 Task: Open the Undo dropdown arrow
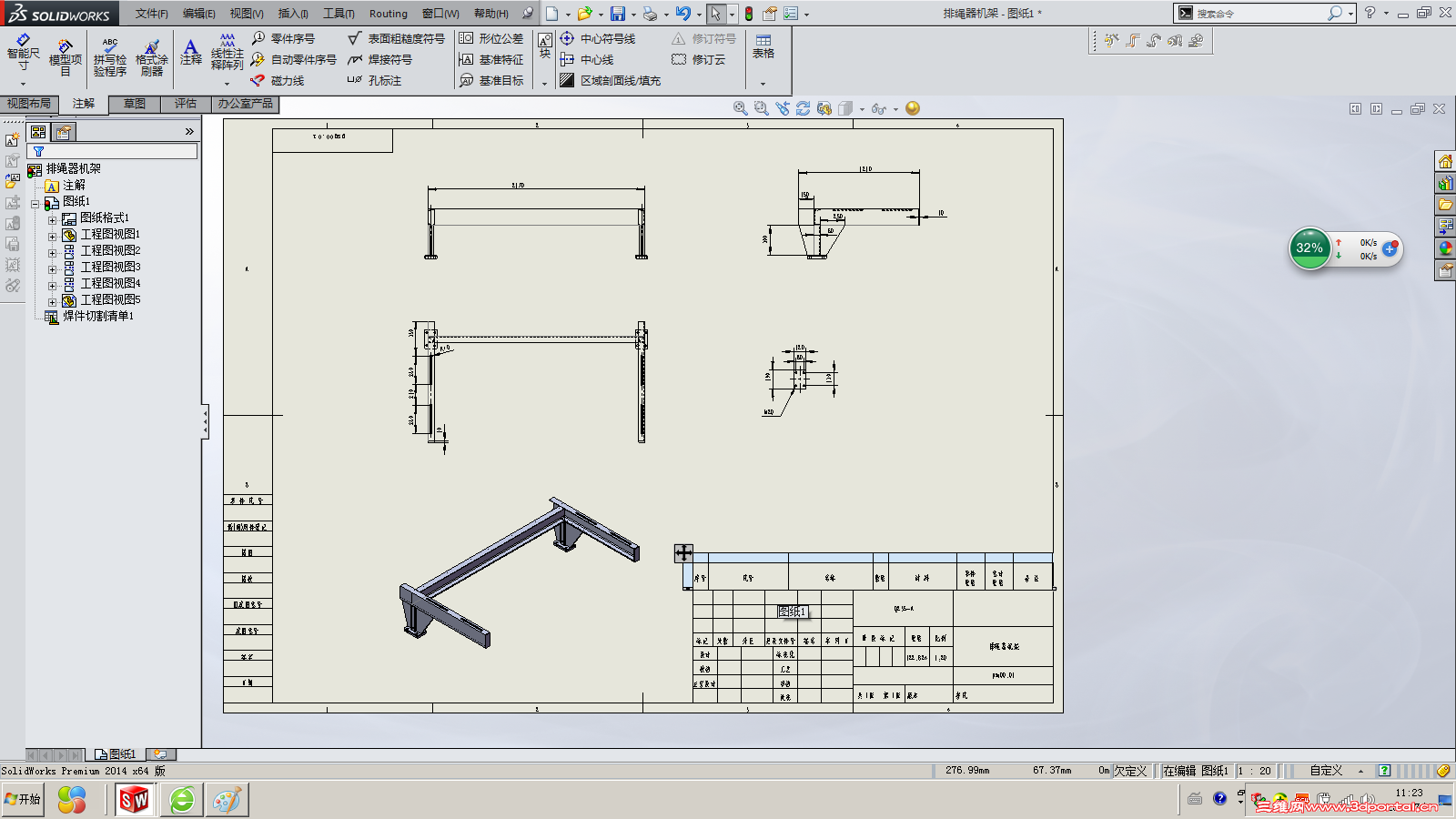point(699,15)
